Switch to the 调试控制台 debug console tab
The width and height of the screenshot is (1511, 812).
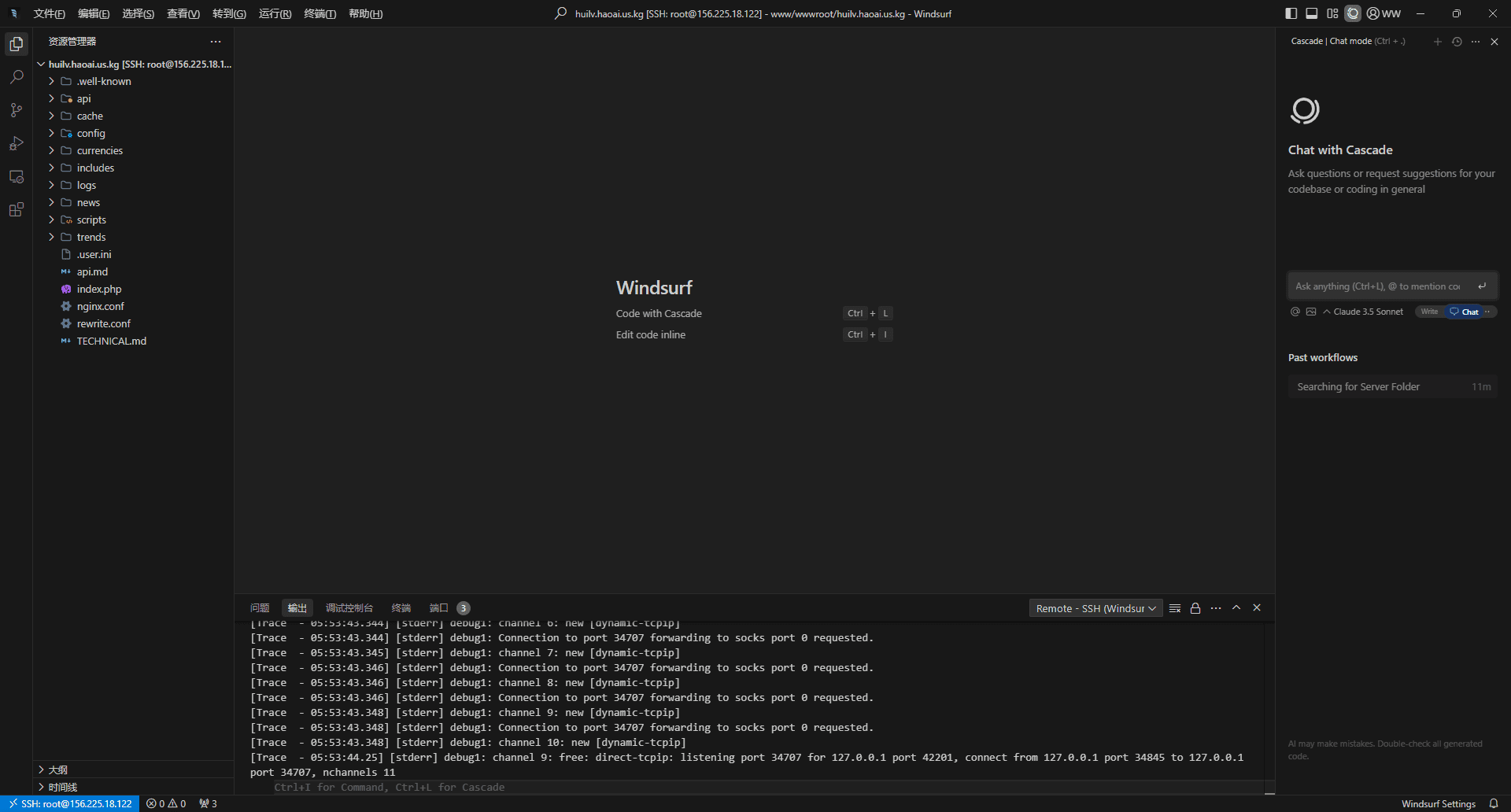[x=349, y=607]
